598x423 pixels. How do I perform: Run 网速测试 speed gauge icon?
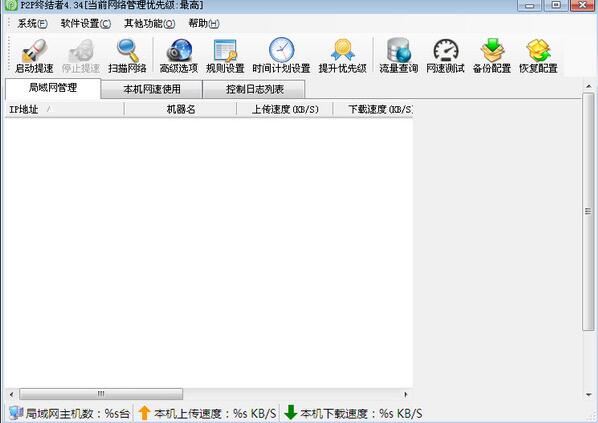(x=445, y=50)
